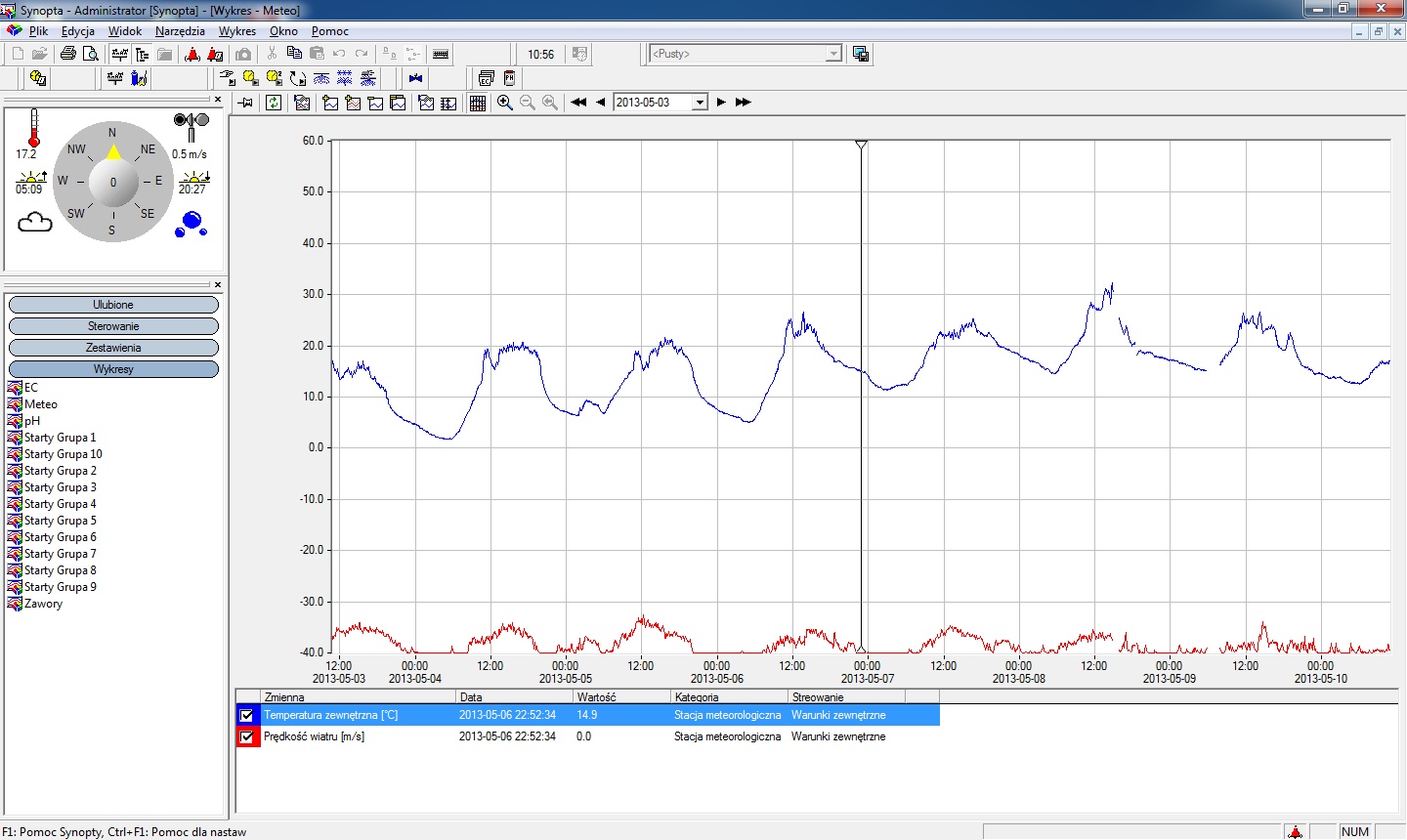
Task: Click the blue valve icon
Action: click(x=415, y=78)
